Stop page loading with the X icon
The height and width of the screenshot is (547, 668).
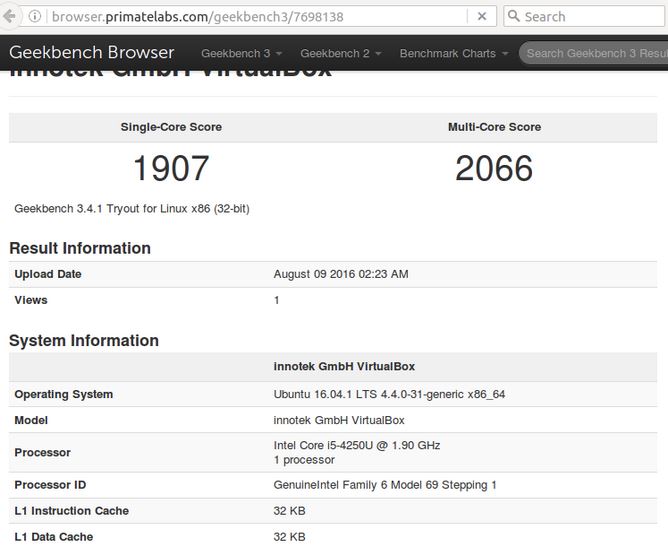[482, 16]
